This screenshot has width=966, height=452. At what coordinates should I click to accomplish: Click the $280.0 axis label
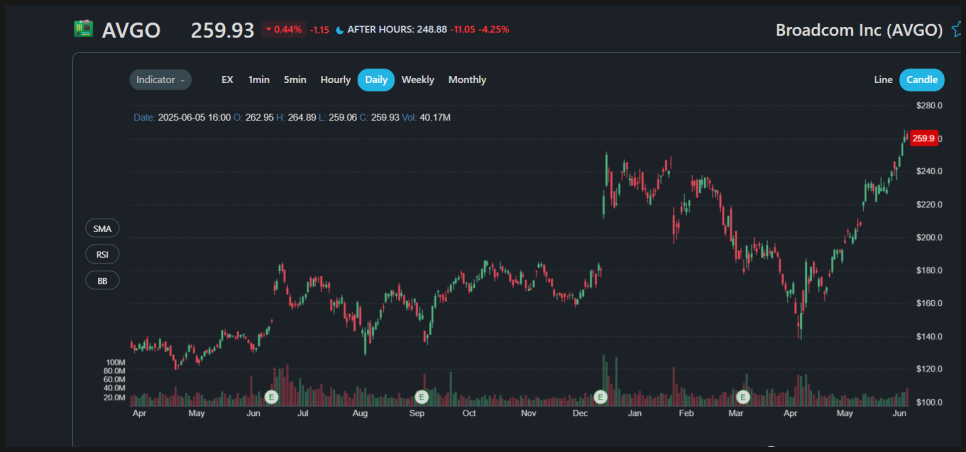pyautogui.click(x=927, y=105)
